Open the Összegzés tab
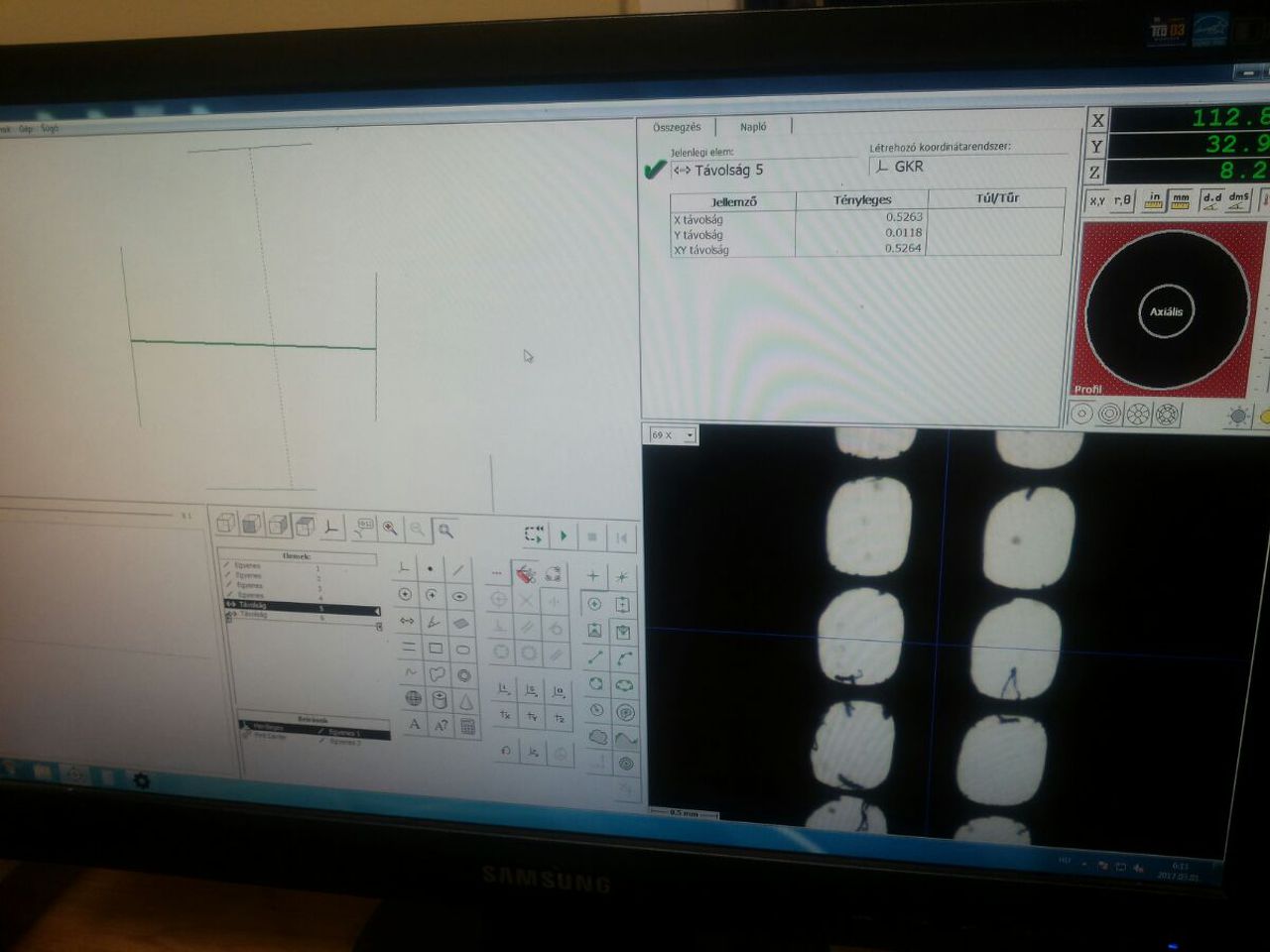Screen dimensions: 1270x952 click(677, 127)
